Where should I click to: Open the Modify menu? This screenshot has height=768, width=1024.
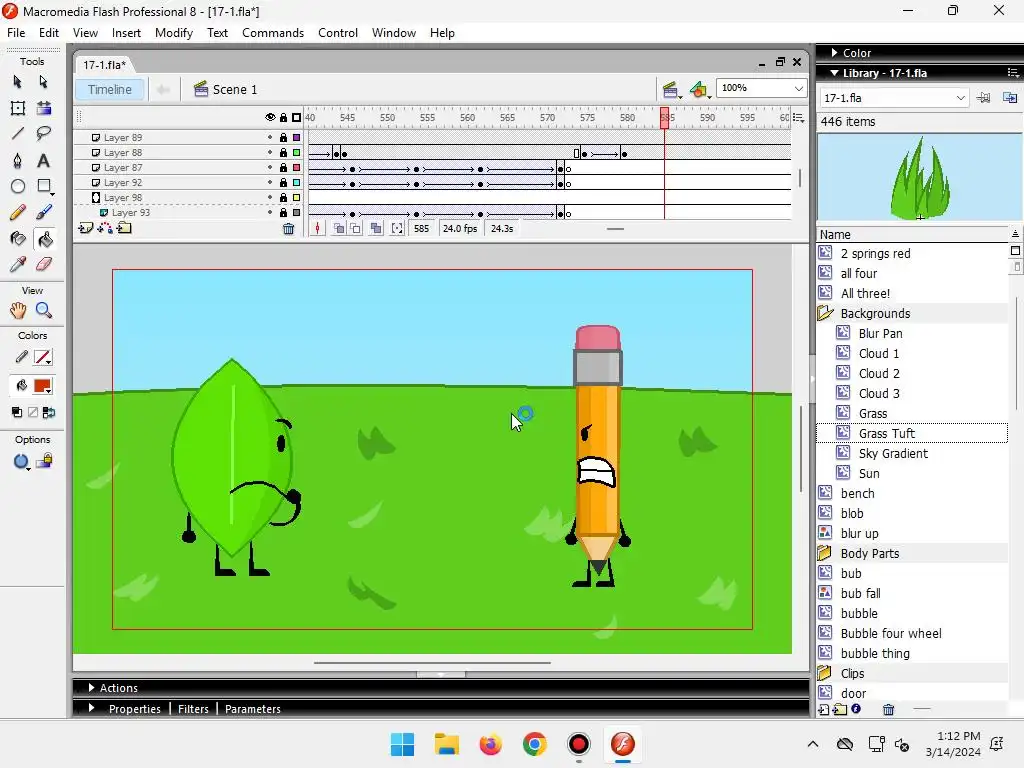pyautogui.click(x=174, y=33)
